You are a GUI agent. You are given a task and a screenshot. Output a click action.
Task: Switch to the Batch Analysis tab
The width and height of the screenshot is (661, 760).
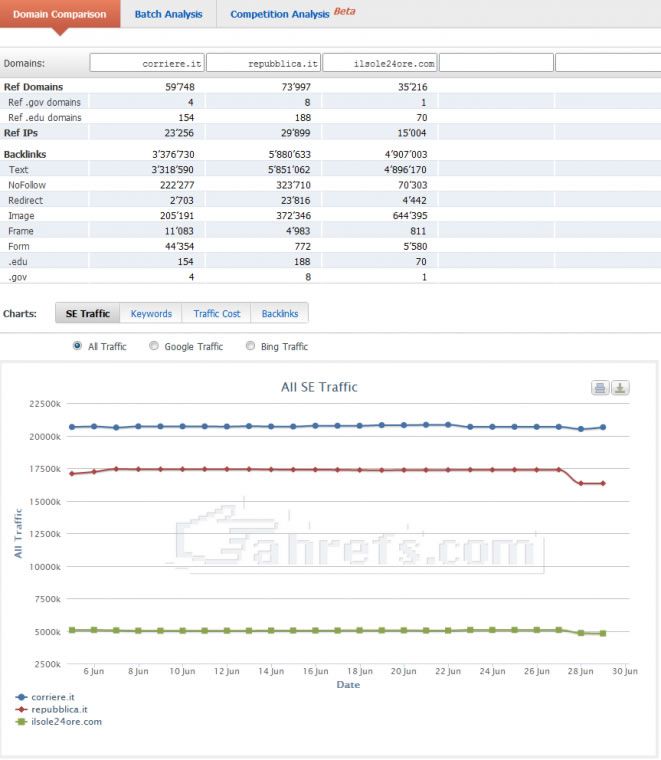click(x=168, y=14)
